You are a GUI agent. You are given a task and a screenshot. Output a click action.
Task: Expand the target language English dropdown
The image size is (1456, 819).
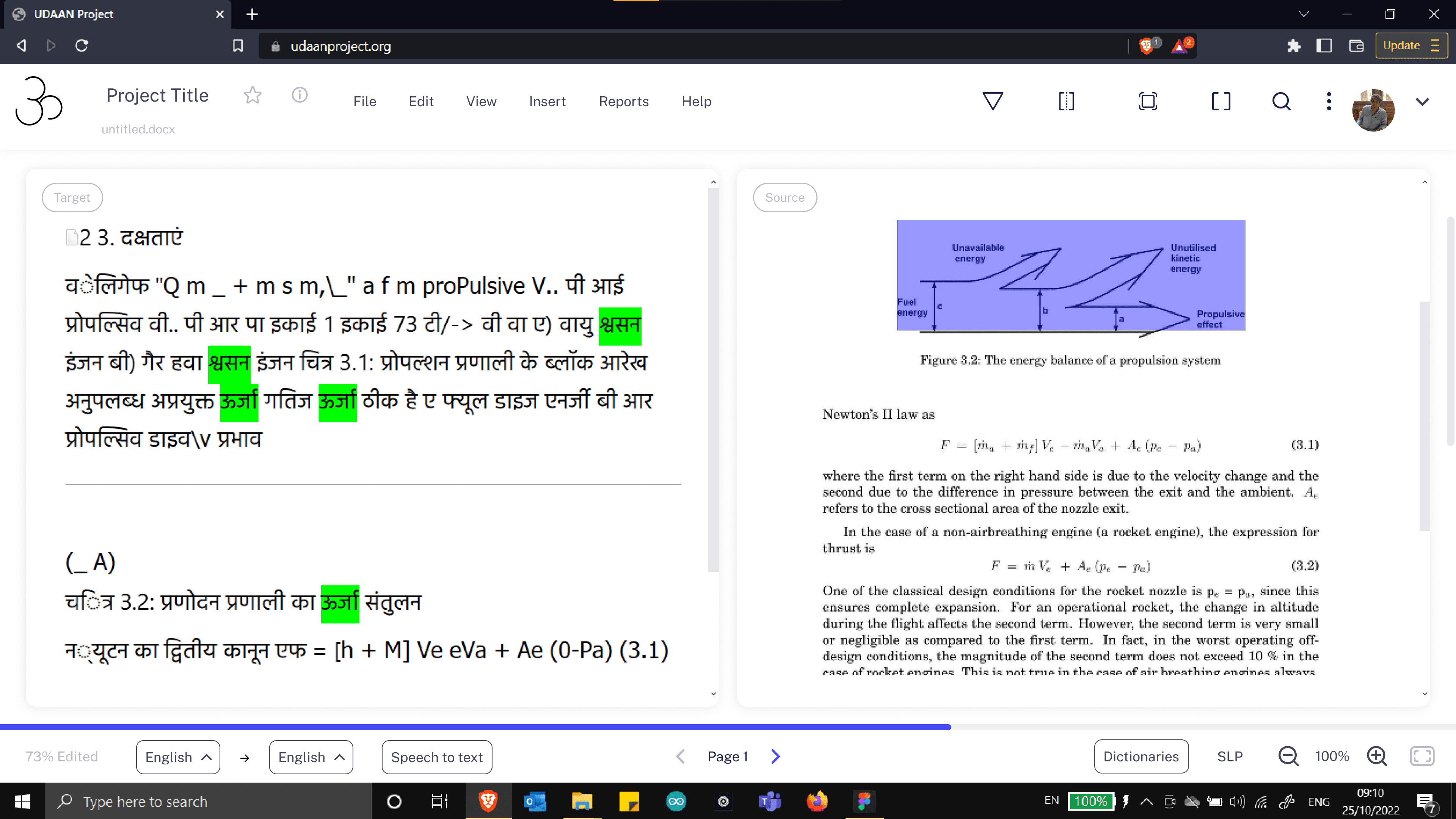pyautogui.click(x=311, y=757)
